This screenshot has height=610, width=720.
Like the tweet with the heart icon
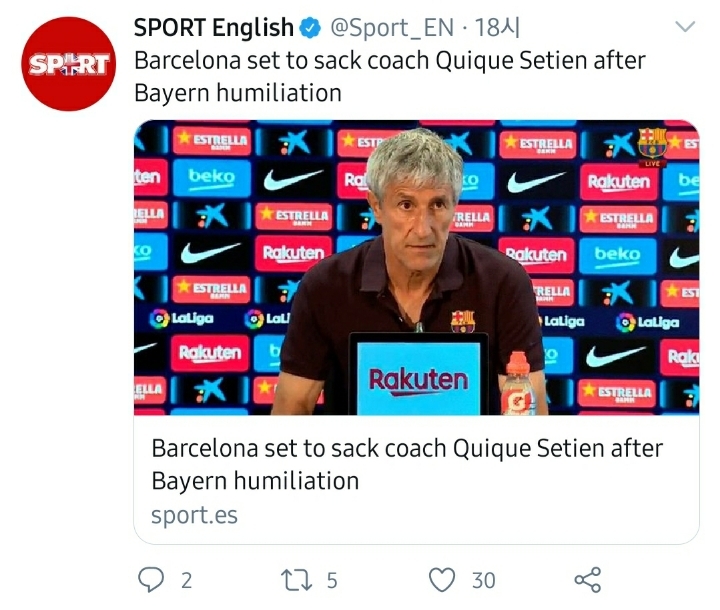pyautogui.click(x=441, y=578)
